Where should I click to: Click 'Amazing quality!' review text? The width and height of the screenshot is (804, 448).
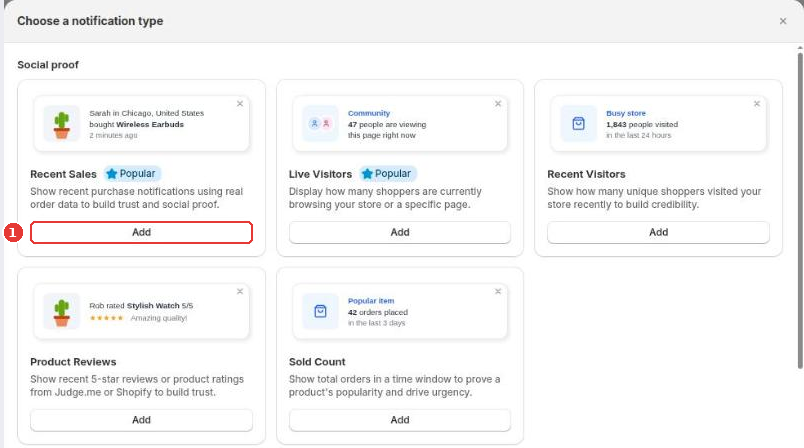(x=158, y=318)
